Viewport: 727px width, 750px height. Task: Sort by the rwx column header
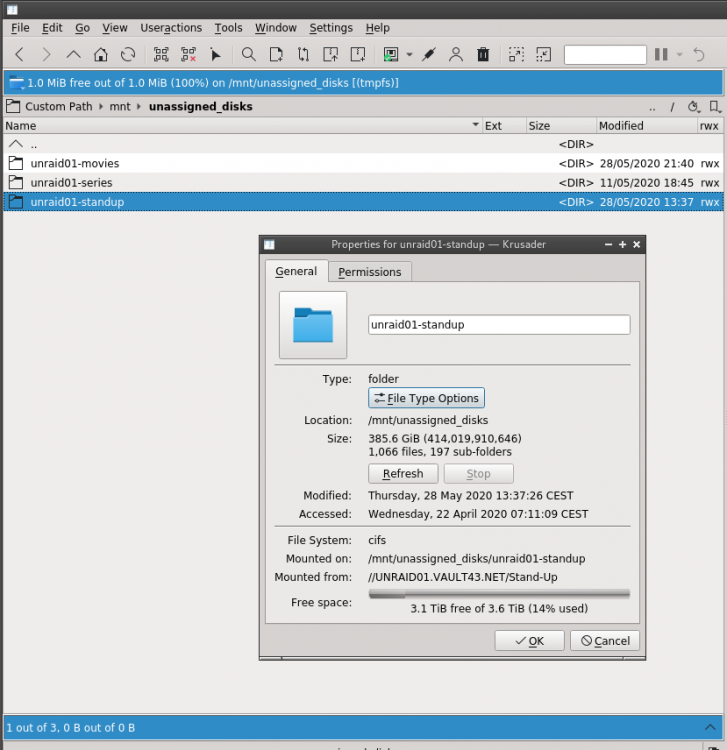pos(710,126)
